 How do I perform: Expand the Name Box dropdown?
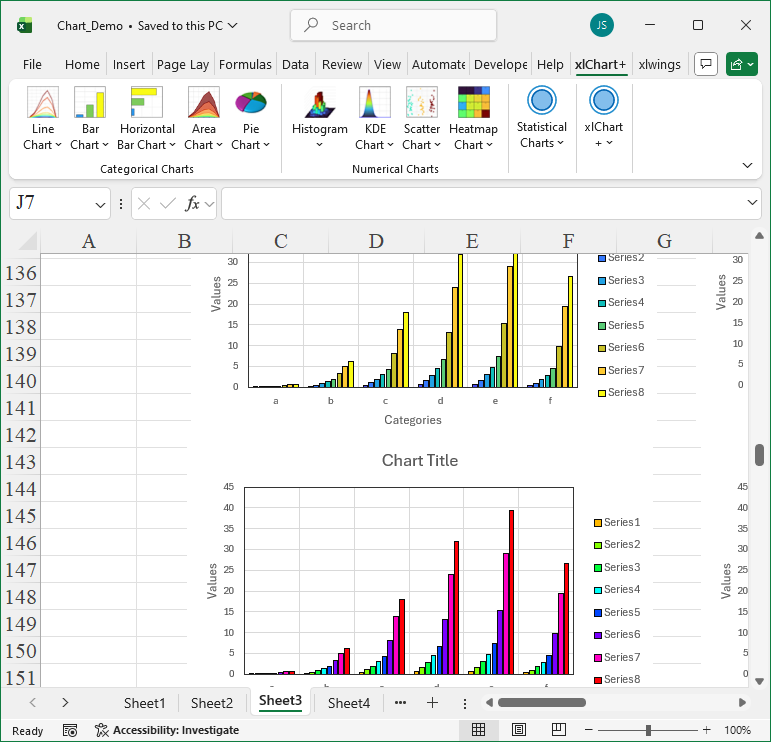click(x=100, y=204)
